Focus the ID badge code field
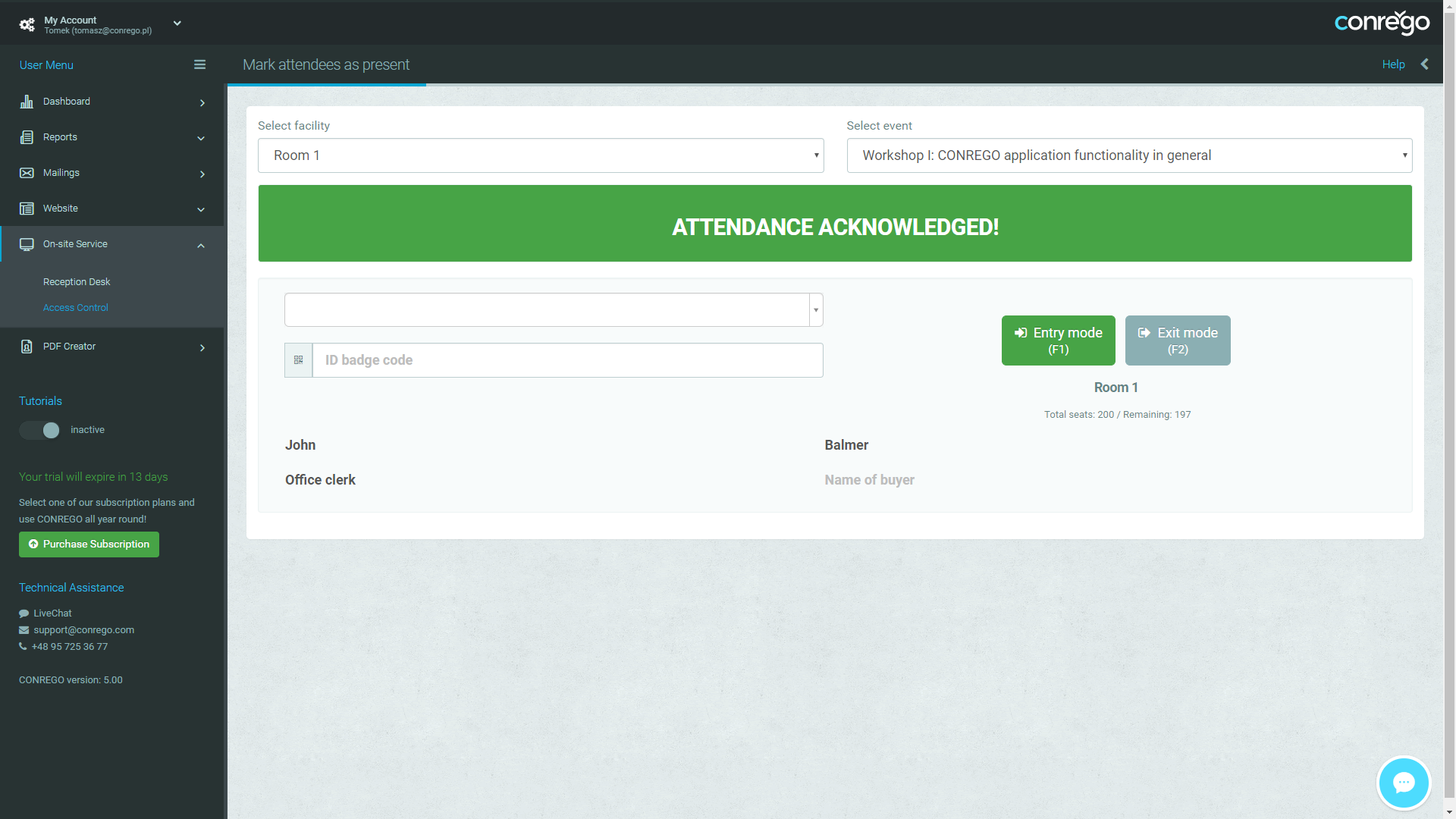This screenshot has height=819, width=1456. (567, 360)
